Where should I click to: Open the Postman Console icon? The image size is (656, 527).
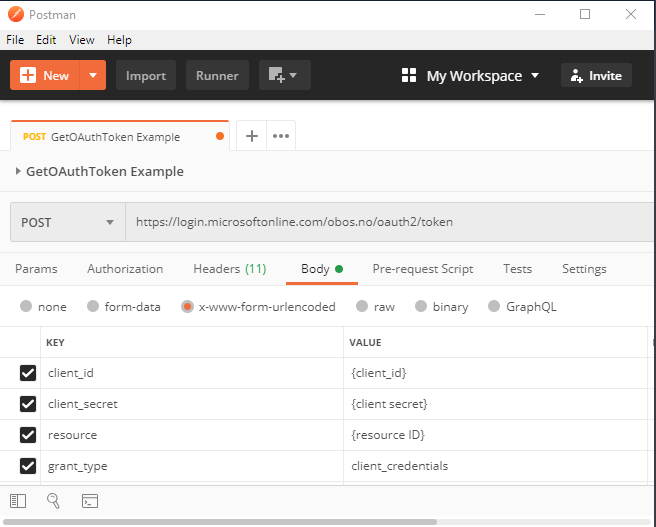(89, 500)
